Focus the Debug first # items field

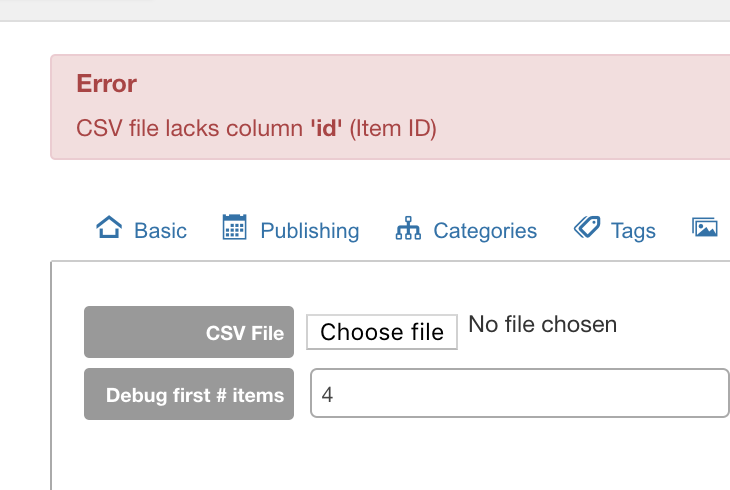tap(520, 393)
